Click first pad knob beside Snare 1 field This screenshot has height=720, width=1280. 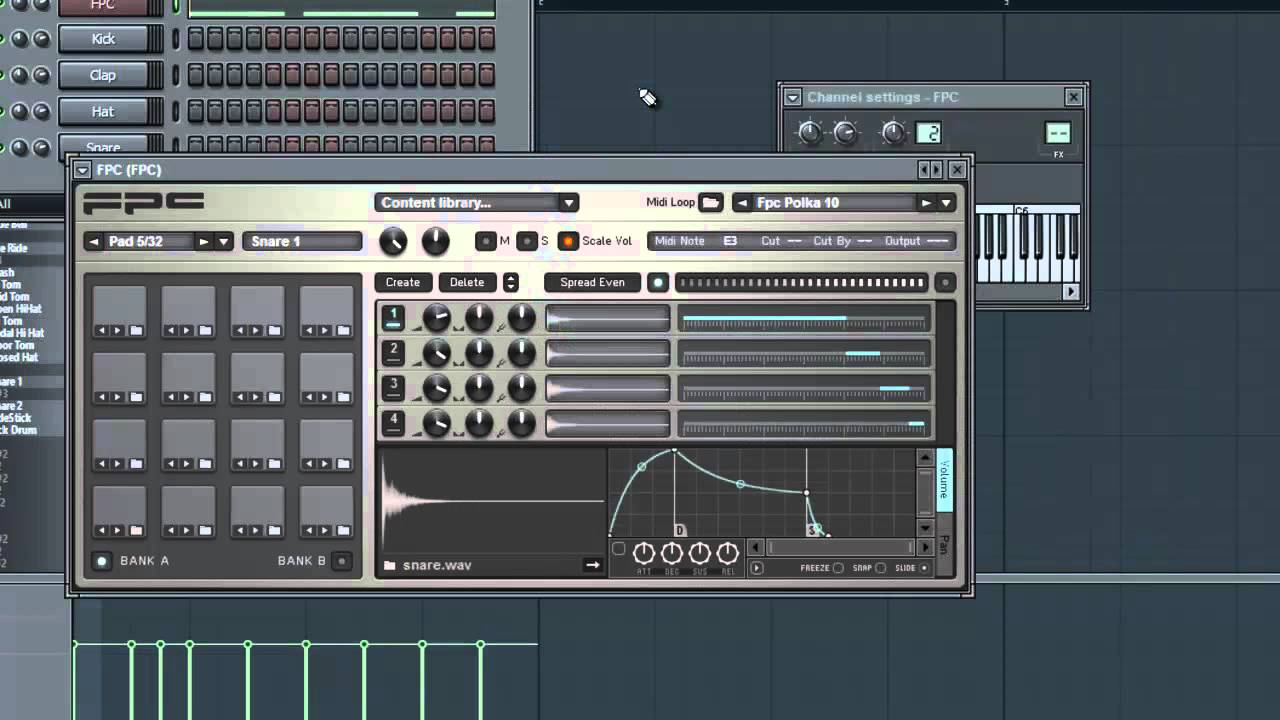(393, 241)
